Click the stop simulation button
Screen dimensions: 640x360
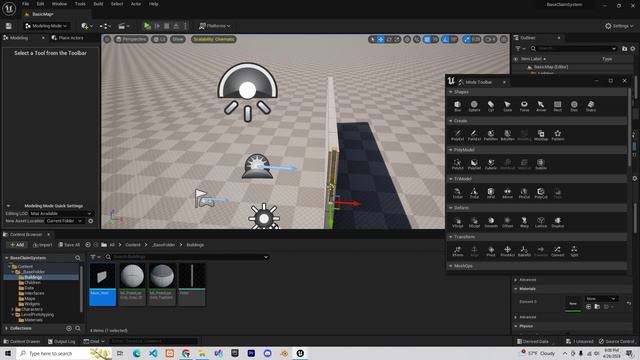[167, 26]
